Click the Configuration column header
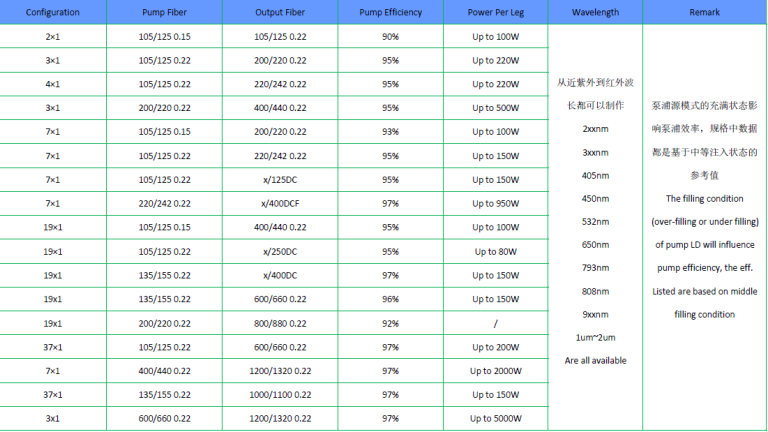The height and width of the screenshot is (432, 768). pyautogui.click(x=53, y=12)
